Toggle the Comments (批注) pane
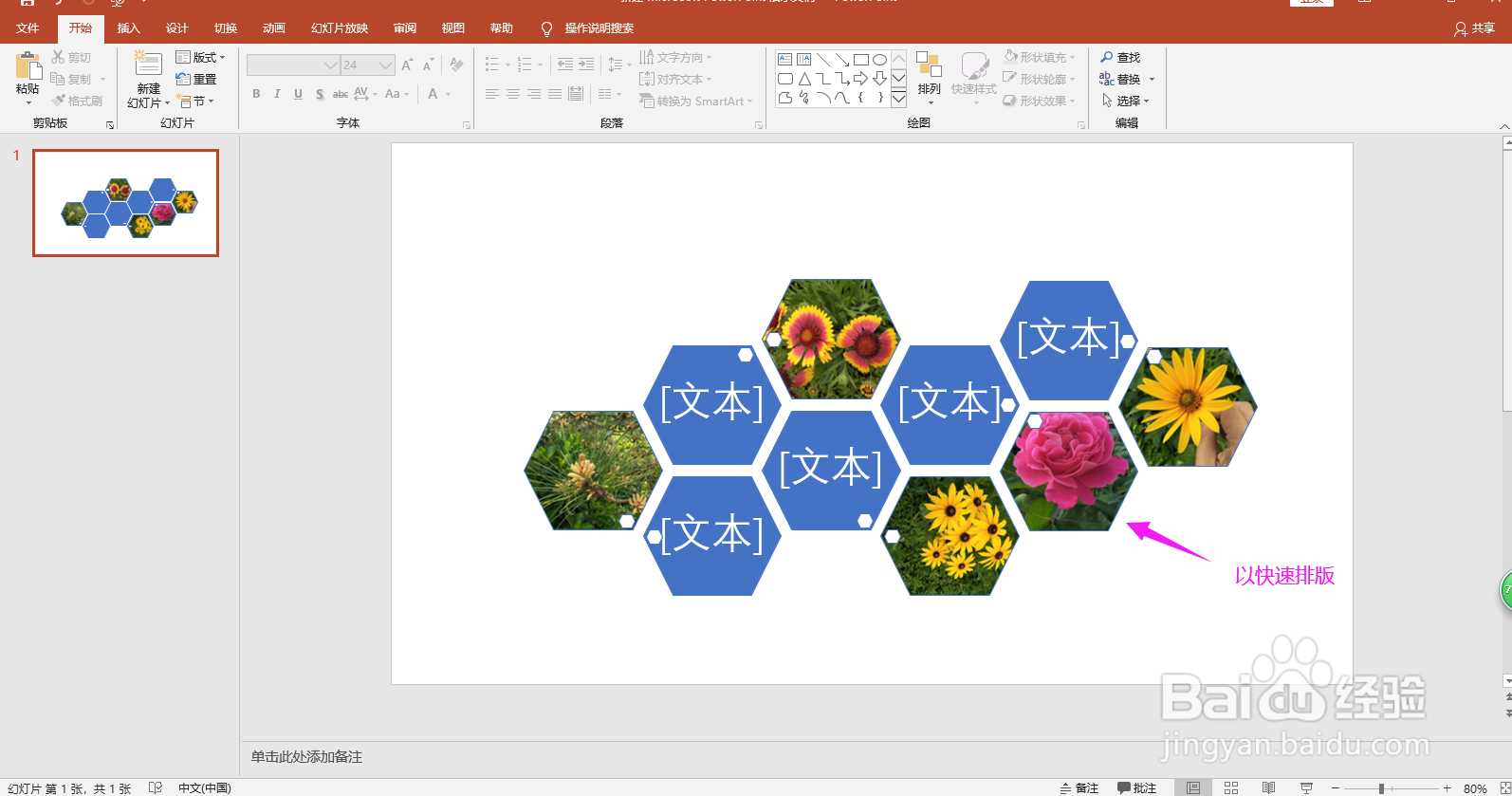This screenshot has height=796, width=1512. pos(1137,787)
